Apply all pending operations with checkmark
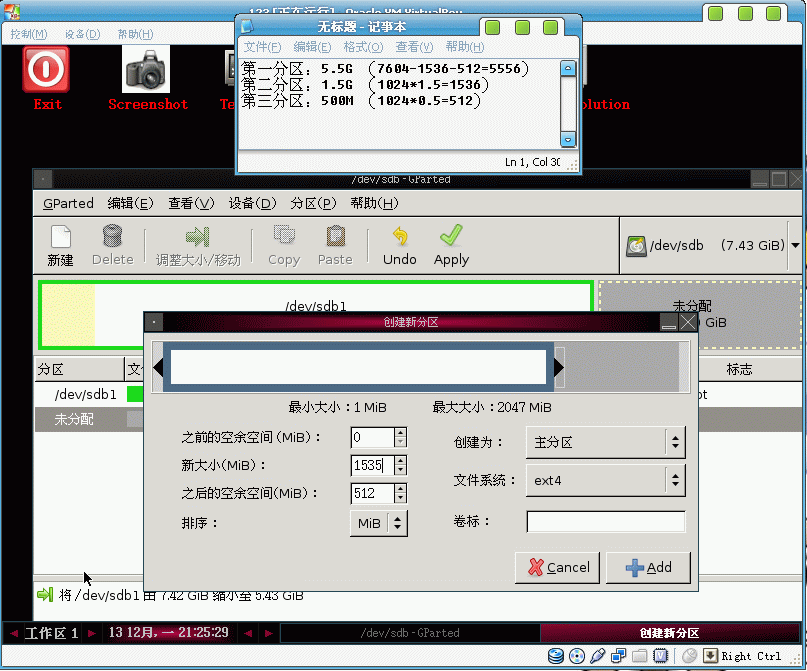Screen dimensions: 807x671 point(451,236)
